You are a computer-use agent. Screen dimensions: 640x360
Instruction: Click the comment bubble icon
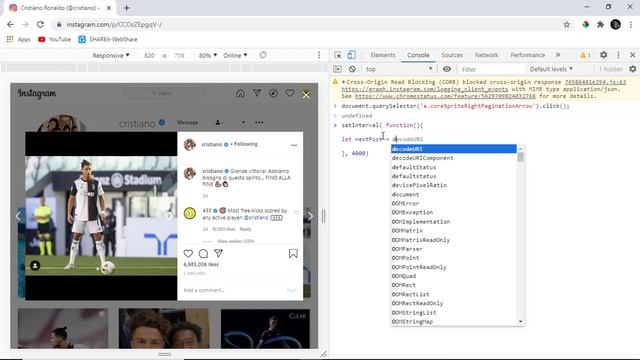[x=203, y=253]
